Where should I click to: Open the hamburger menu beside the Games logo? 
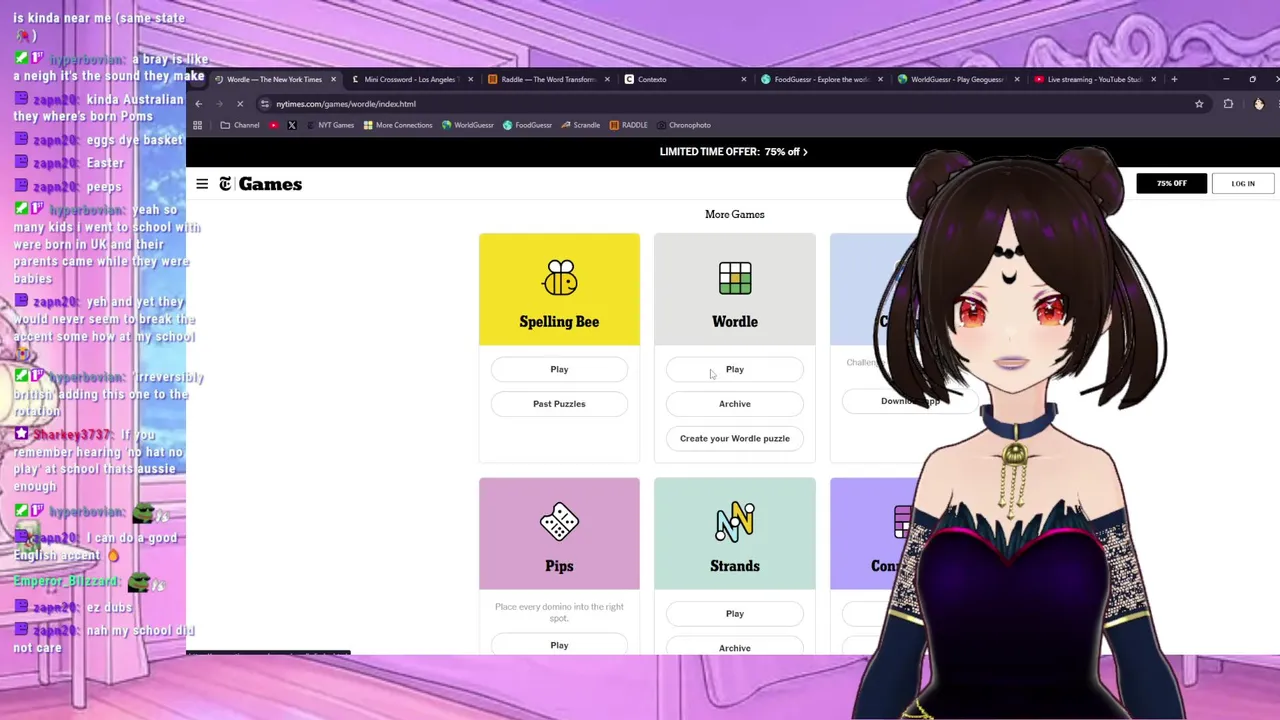coord(202,184)
